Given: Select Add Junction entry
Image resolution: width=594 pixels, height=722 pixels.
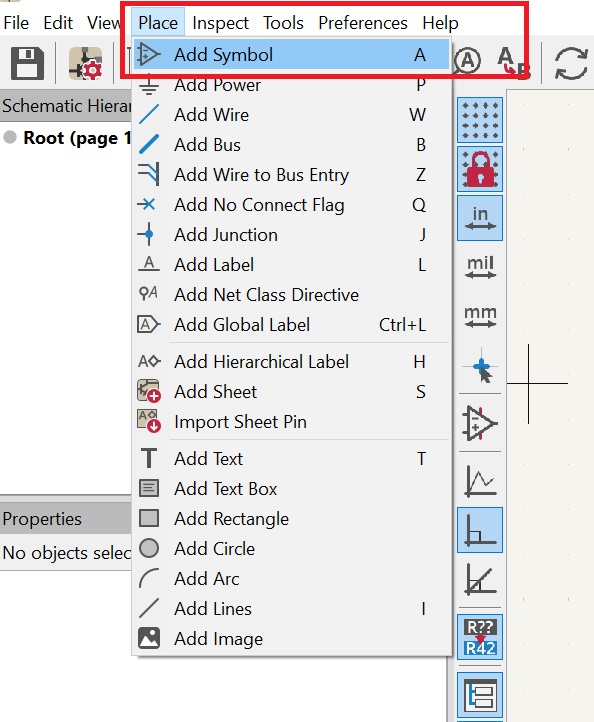Looking at the screenshot, I should click(291, 235).
